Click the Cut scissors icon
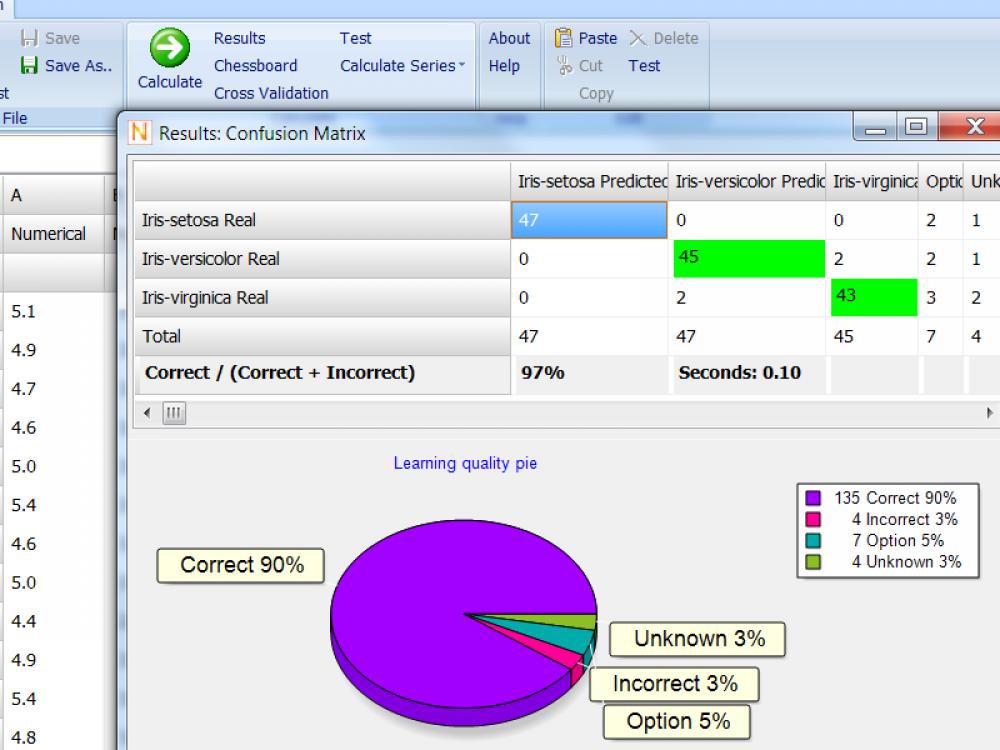 coord(562,65)
